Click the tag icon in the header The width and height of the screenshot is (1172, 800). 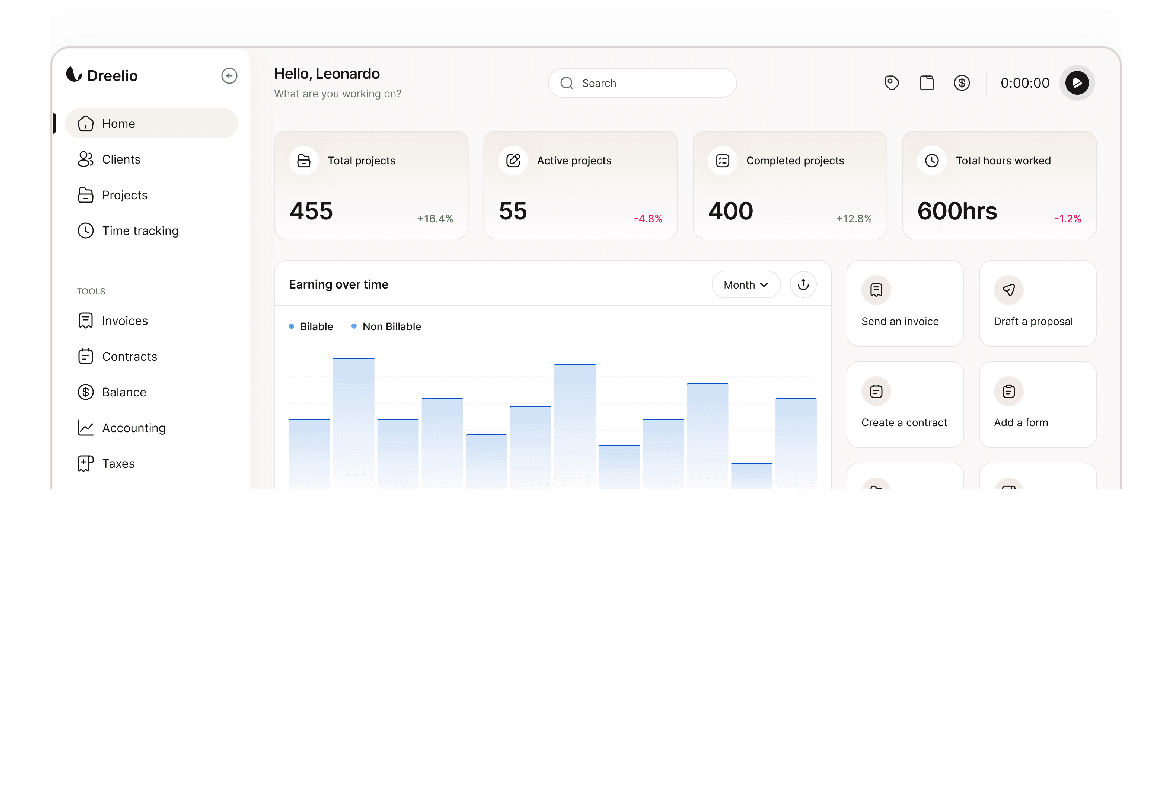point(892,83)
